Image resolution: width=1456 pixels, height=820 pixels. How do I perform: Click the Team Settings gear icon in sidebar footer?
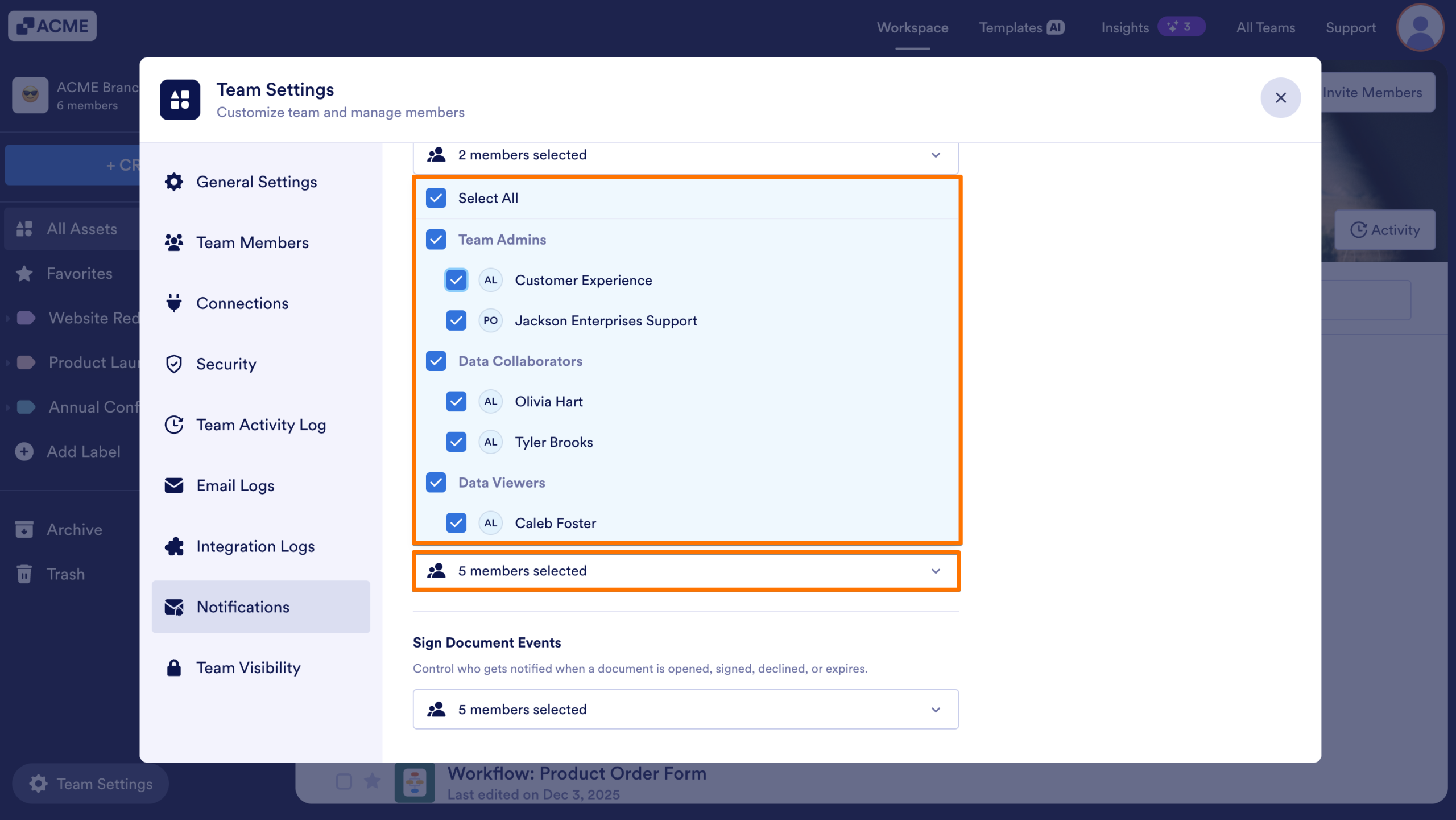point(38,784)
